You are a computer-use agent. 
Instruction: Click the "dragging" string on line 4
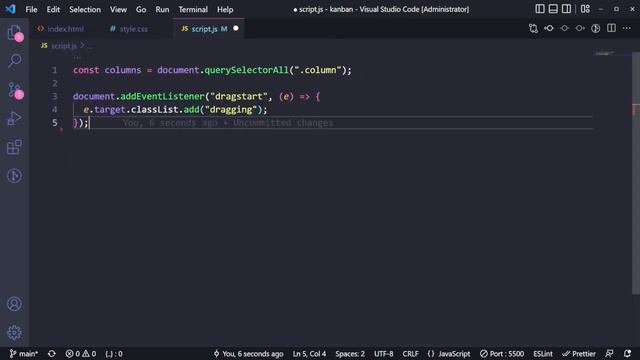click(x=231, y=109)
